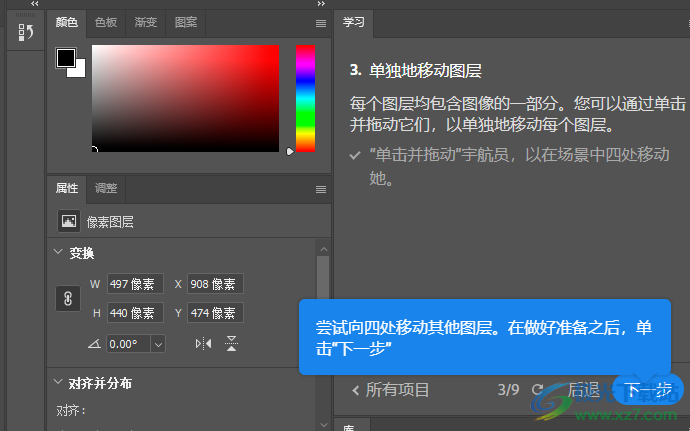Switch to the 调整 tab
Image resolution: width=690 pixels, height=431 pixels.
[x=106, y=188]
